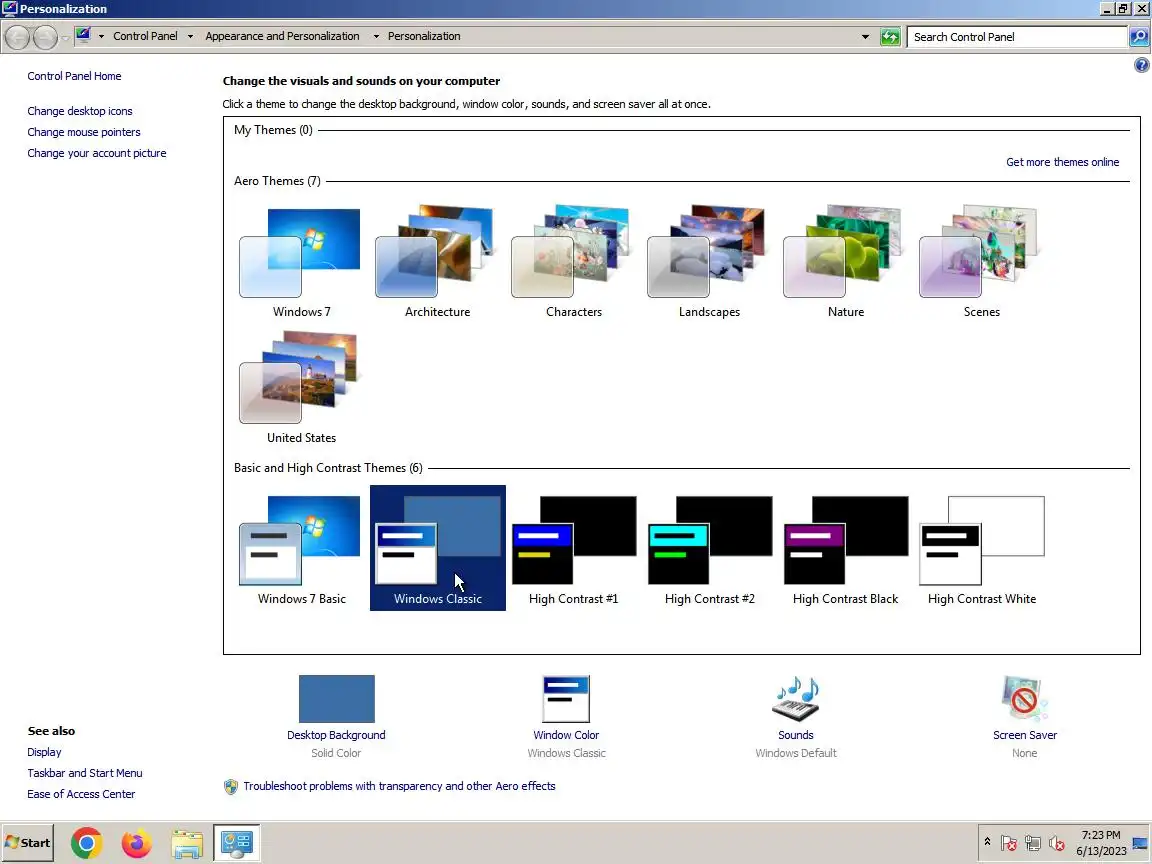
Task: Open Ease of Access Center link
Action: tap(81, 794)
